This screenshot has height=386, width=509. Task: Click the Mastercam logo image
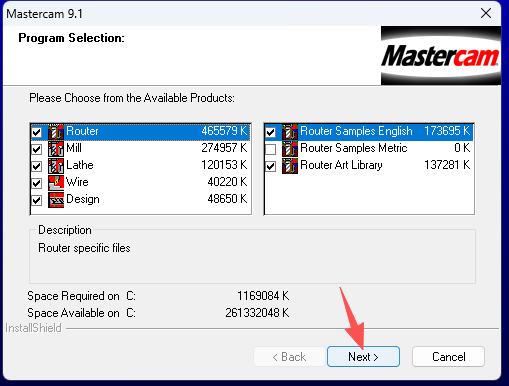441,56
